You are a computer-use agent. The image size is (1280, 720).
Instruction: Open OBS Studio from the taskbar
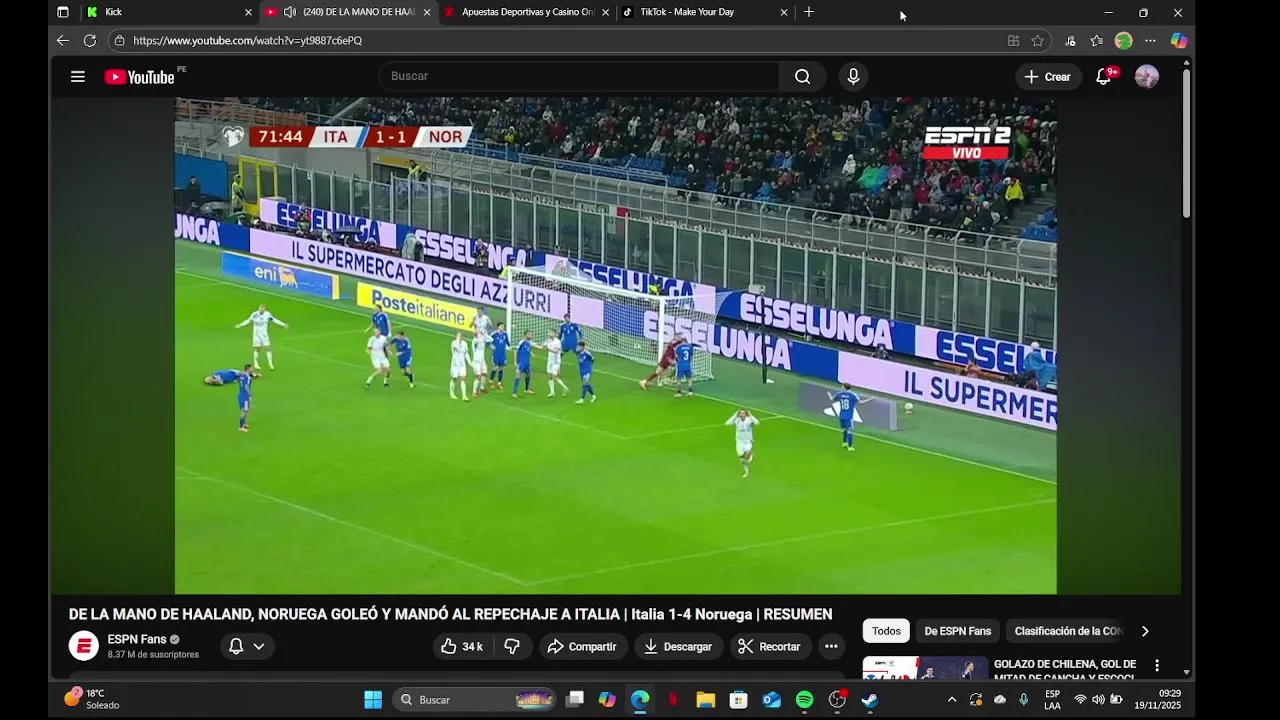(x=837, y=700)
